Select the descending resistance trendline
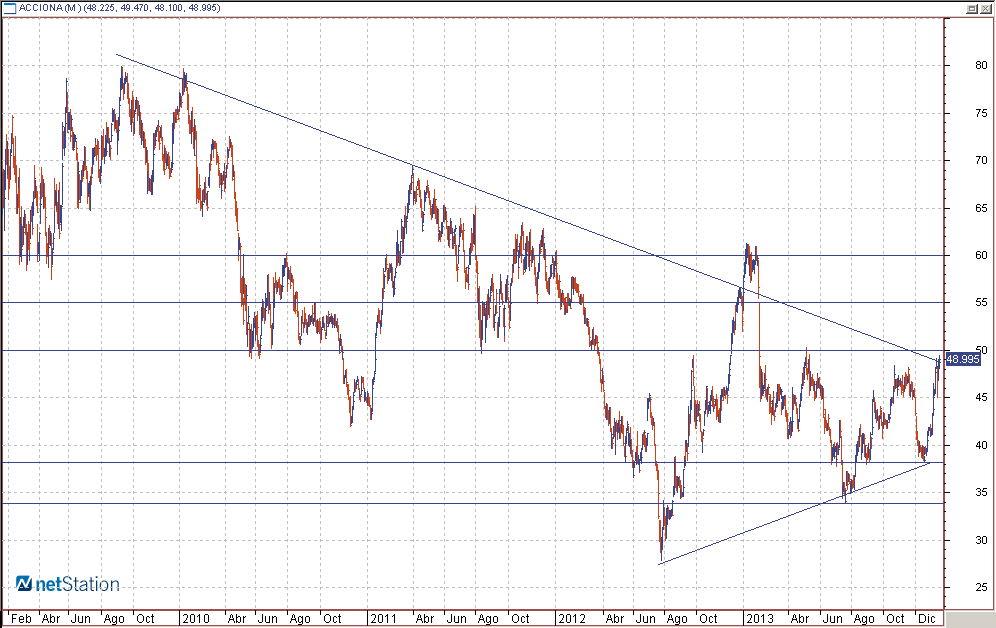 click(x=528, y=208)
